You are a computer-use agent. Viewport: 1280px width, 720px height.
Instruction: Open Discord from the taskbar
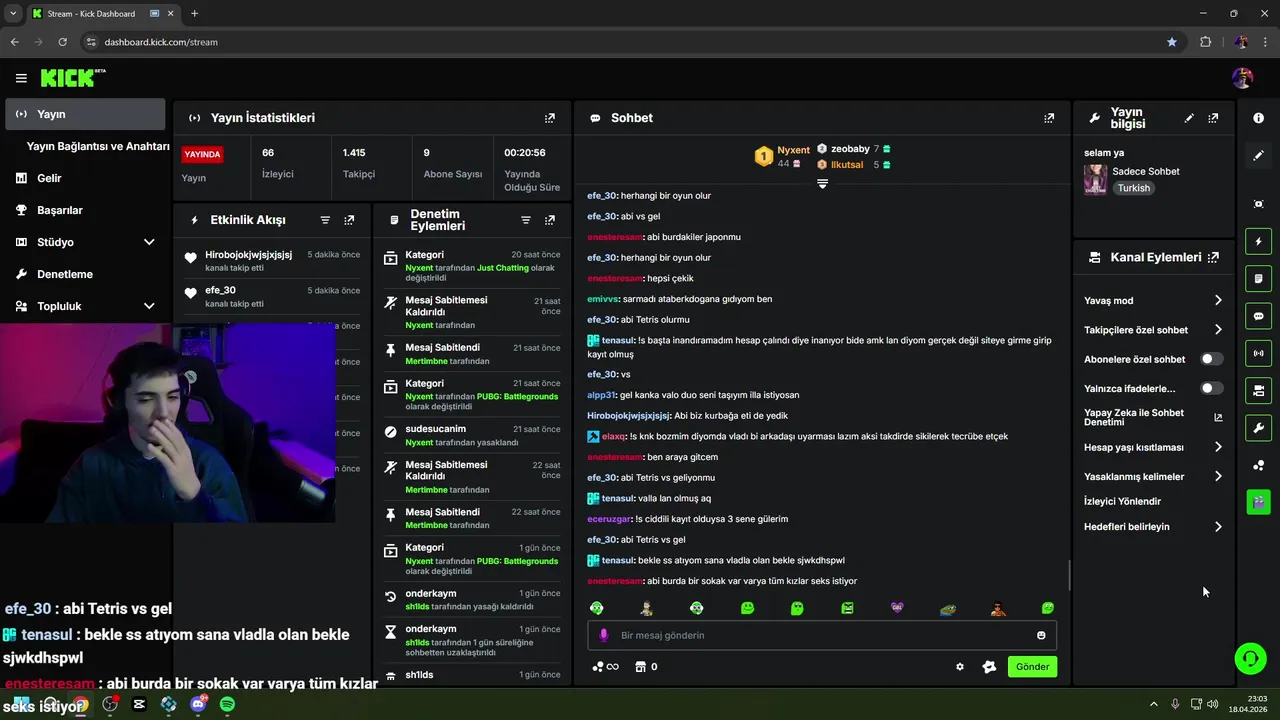coord(198,704)
